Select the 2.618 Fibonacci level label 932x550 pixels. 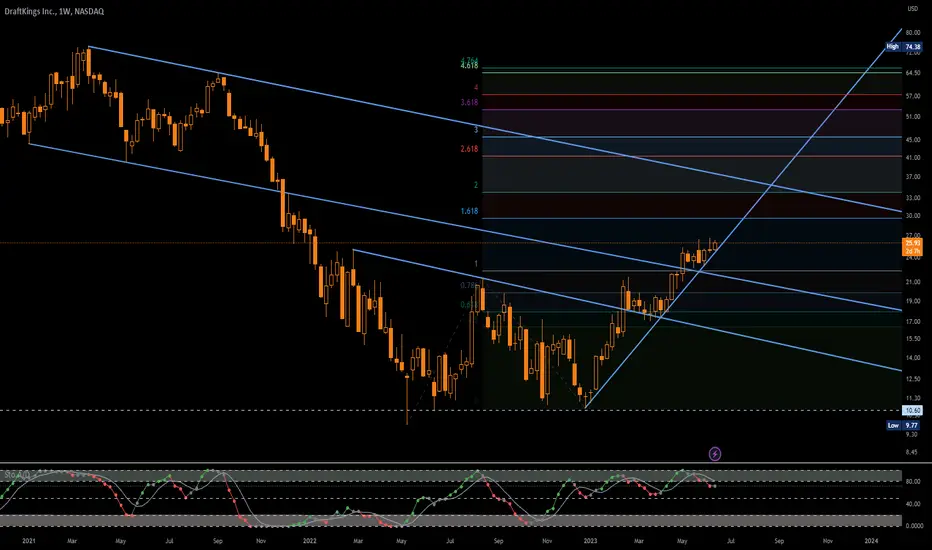(x=469, y=149)
